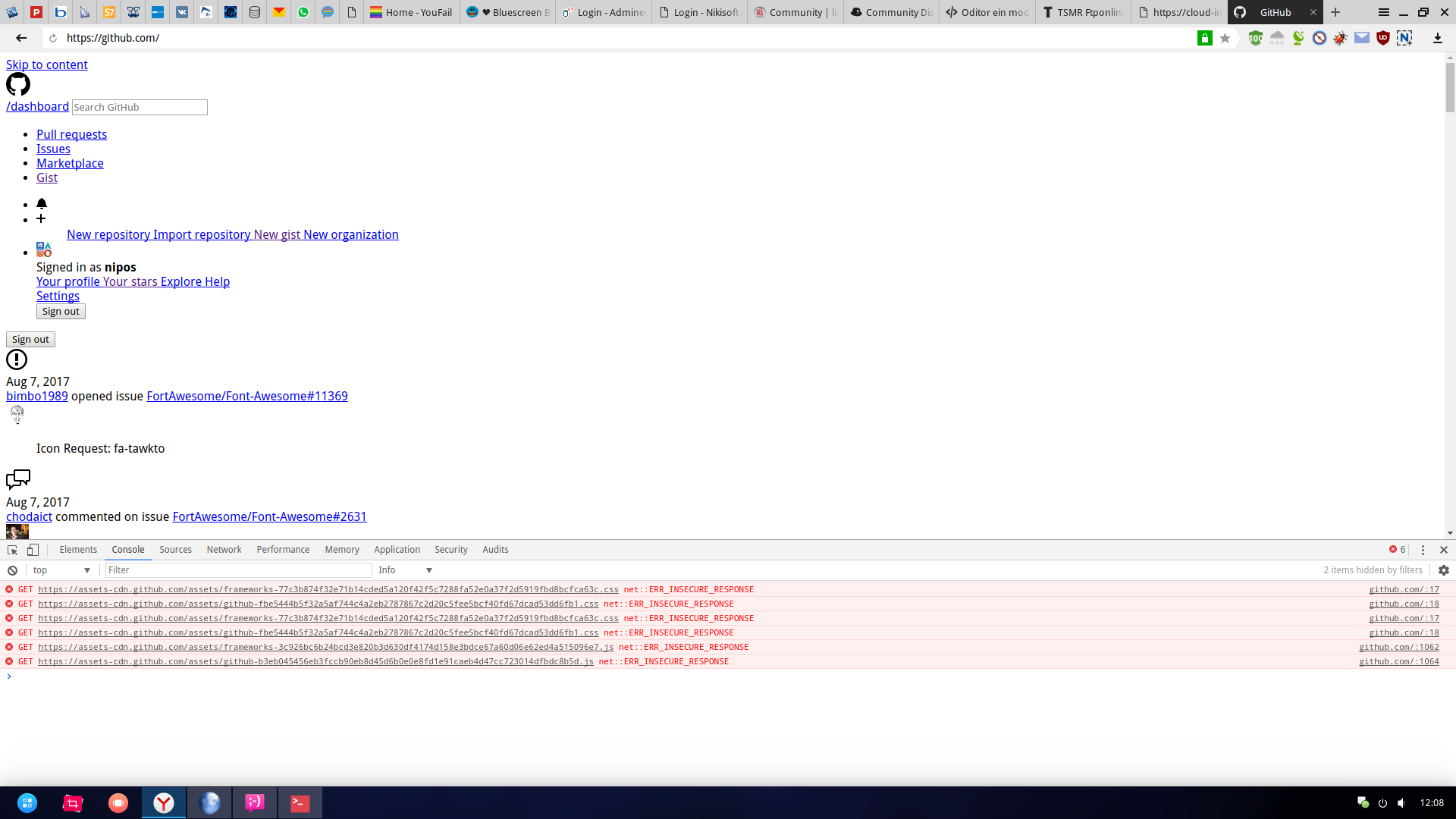Switch to the Network tab
Viewport: 1456px width, 819px height.
tap(224, 550)
